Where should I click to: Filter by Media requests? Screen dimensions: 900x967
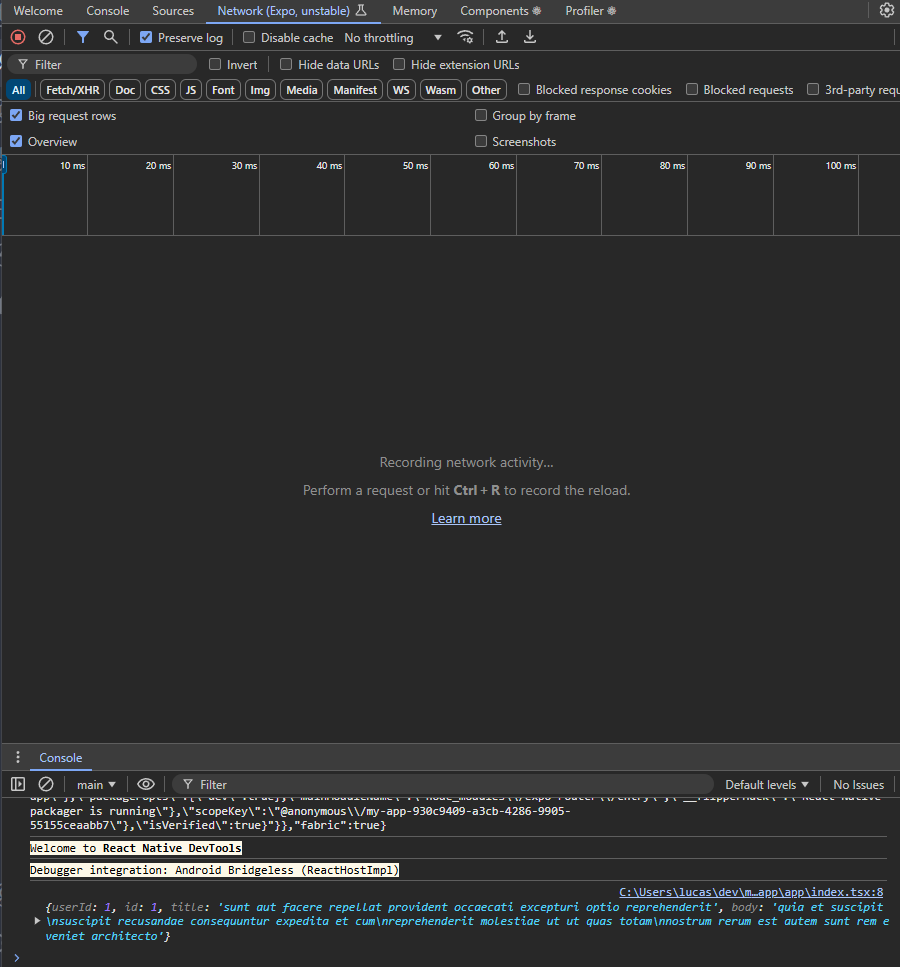(x=302, y=90)
